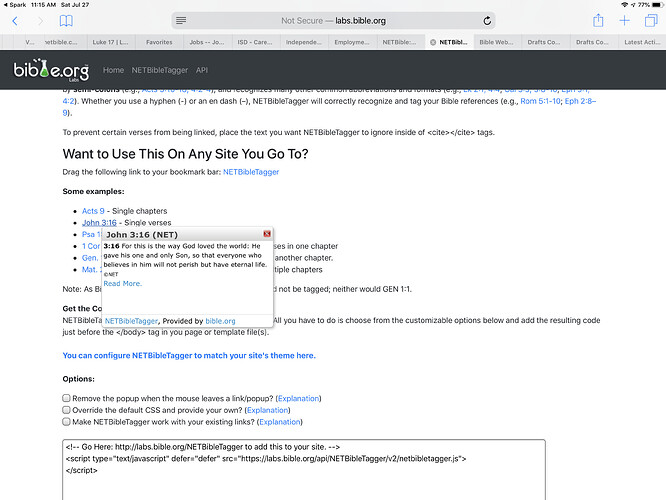Switch to the Employme... tab
666x500 pixels.
[x=352, y=42]
